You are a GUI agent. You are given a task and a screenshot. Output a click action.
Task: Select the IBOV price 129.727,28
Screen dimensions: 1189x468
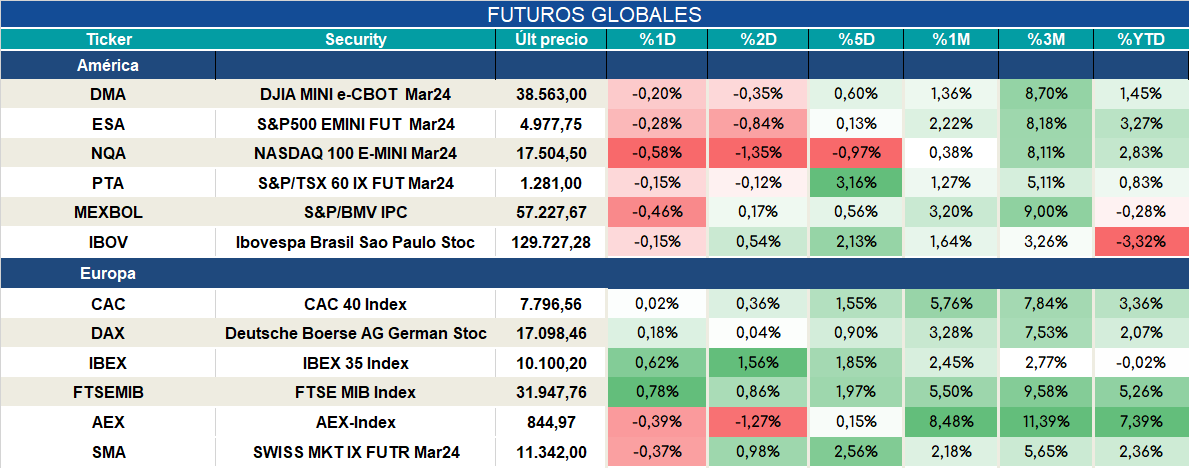pyautogui.click(x=551, y=243)
